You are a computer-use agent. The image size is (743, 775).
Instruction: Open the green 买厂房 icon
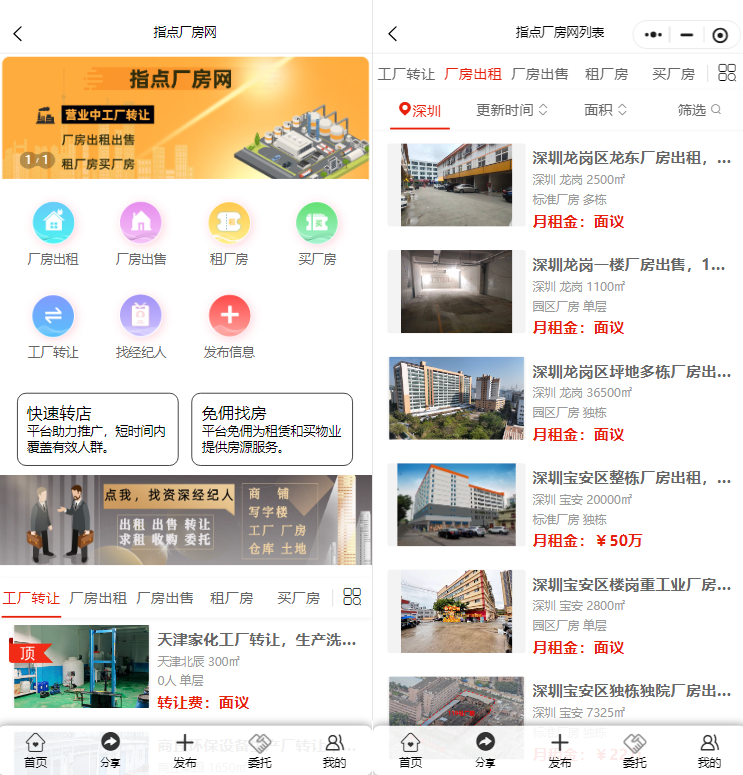(316, 222)
